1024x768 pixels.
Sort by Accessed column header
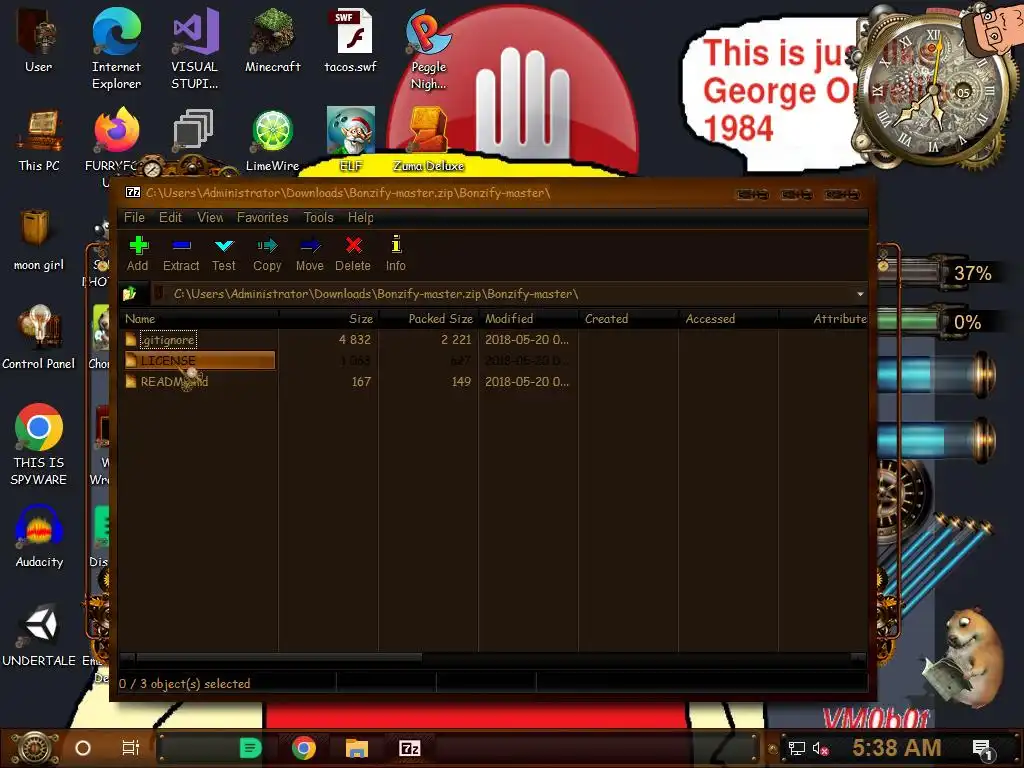[x=728, y=319]
